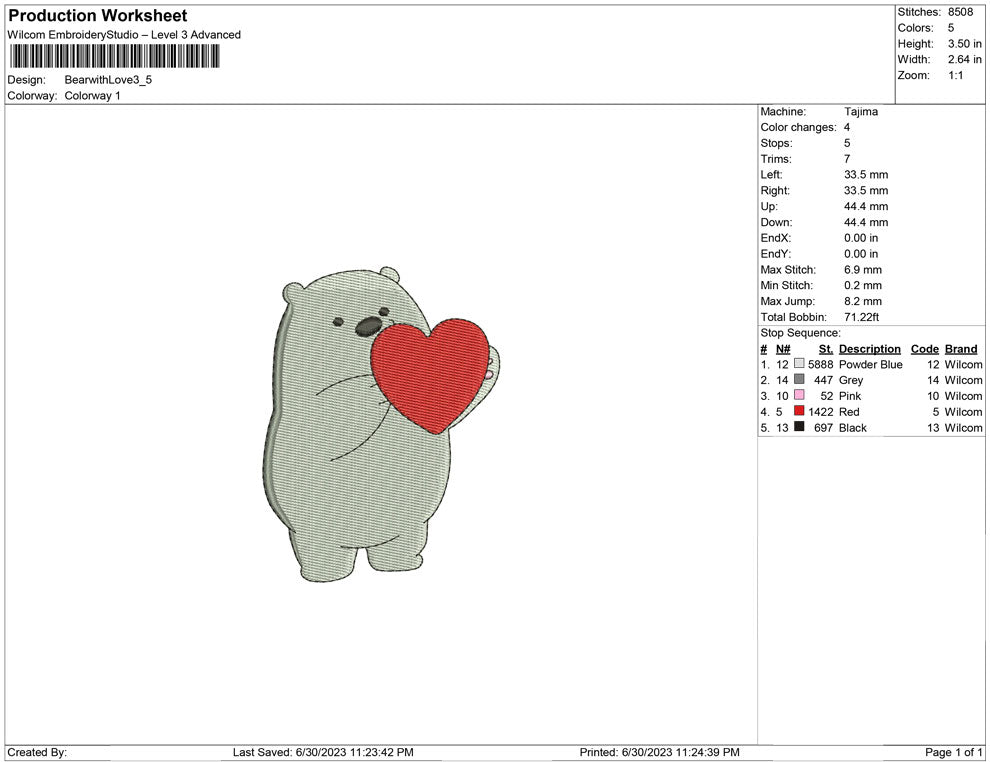The image size is (990, 762).
Task: Click the Production Worksheet title
Action: click(98, 16)
